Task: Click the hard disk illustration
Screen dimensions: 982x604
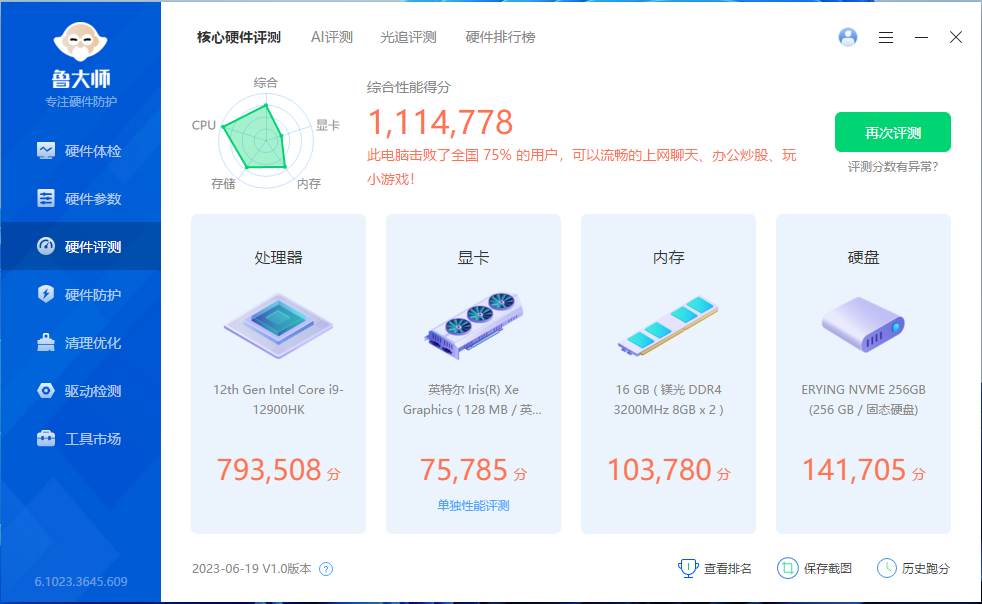Action: (x=863, y=325)
